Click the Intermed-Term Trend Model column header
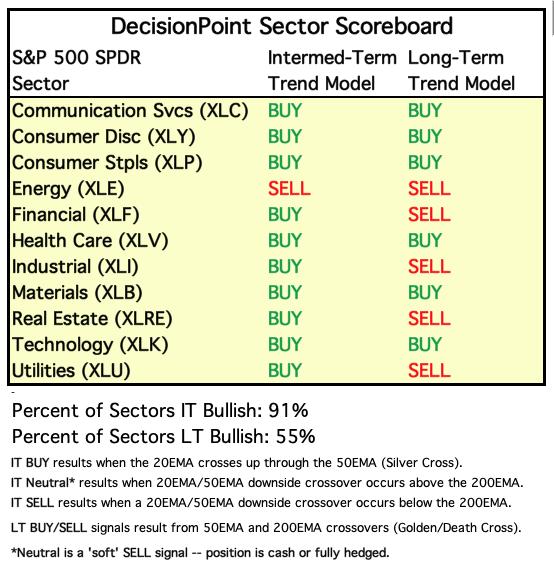Screen dimensions: 554x564 332,70
